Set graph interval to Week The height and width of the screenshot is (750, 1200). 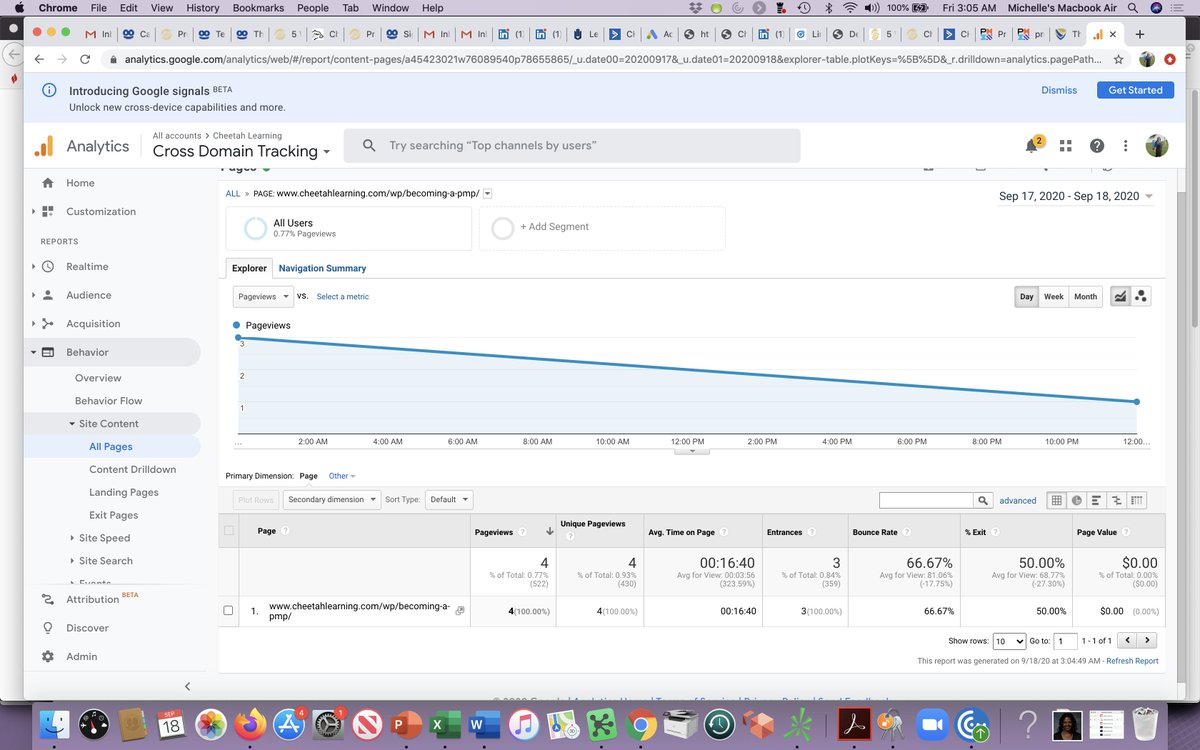1054,296
